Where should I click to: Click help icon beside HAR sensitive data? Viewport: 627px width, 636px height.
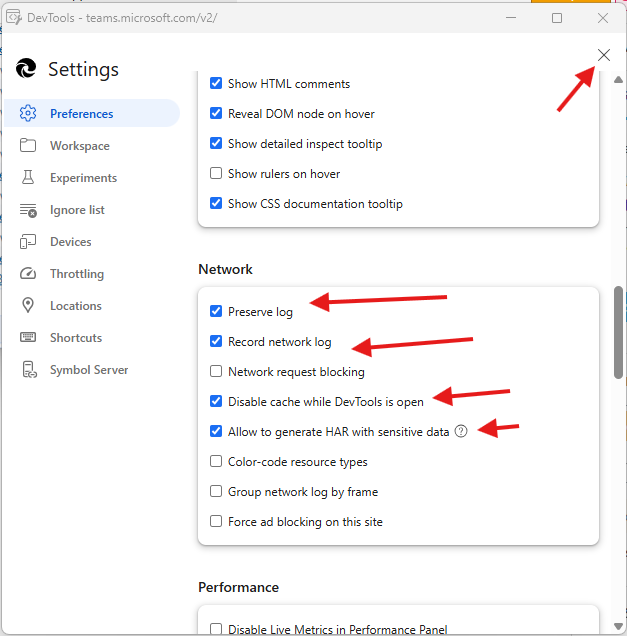pos(461,432)
